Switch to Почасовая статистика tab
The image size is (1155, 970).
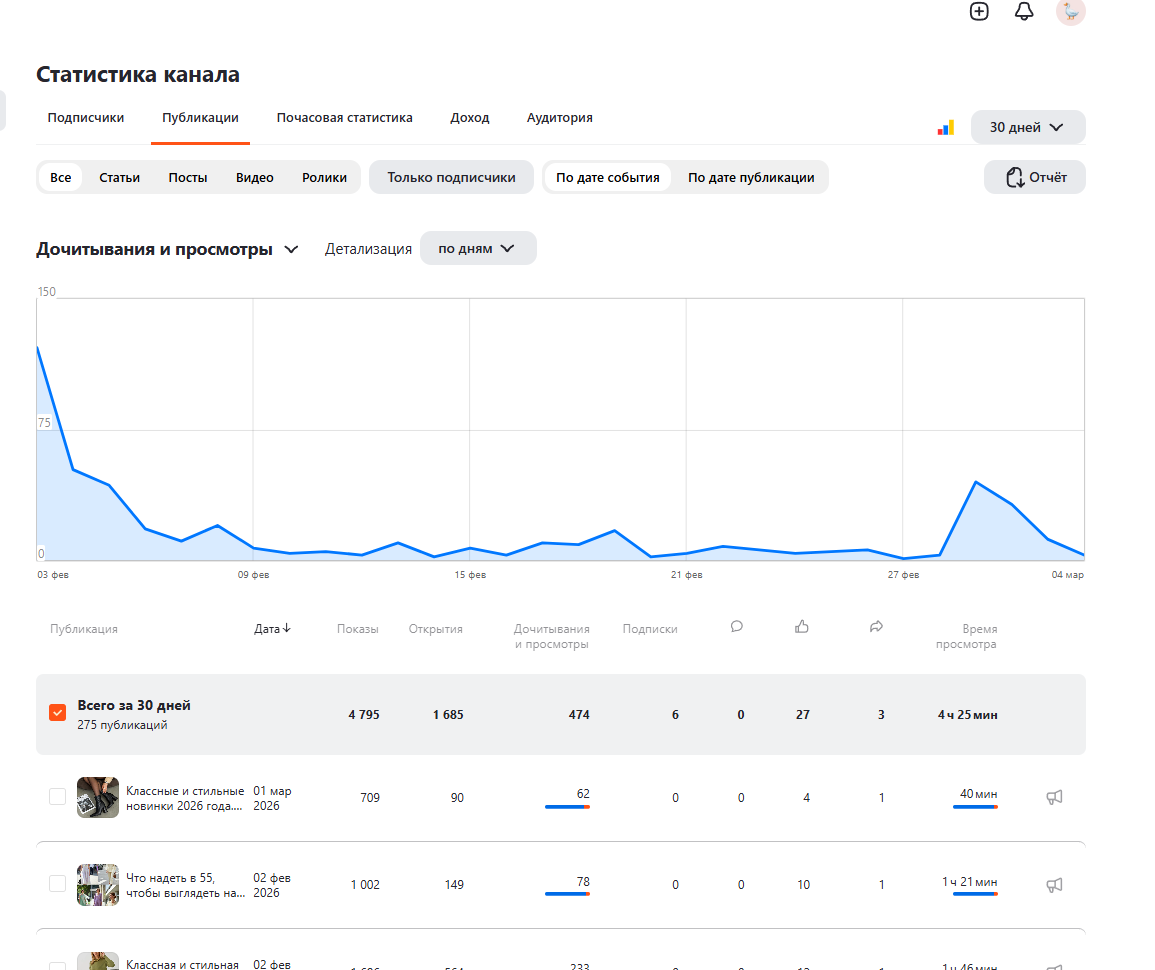coord(345,118)
